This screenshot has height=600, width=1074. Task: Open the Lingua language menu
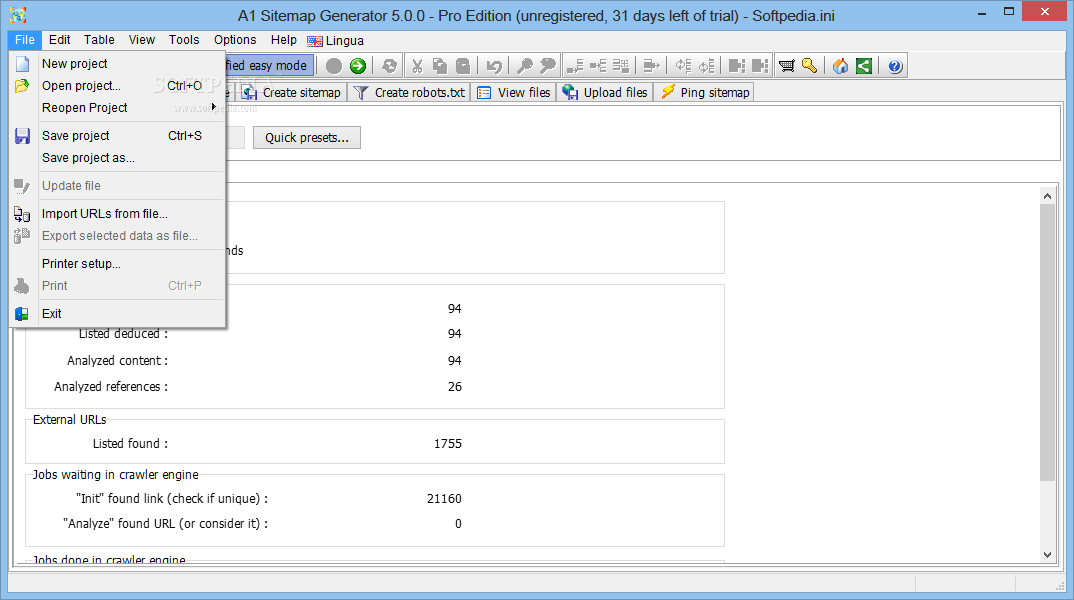[336, 40]
